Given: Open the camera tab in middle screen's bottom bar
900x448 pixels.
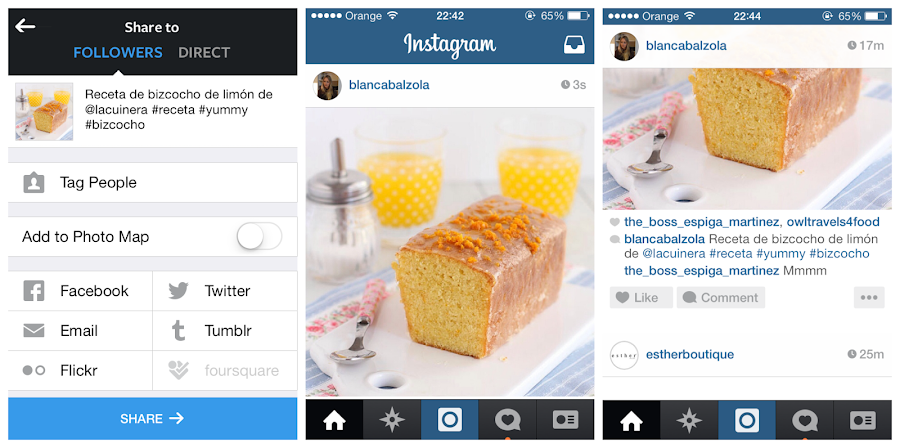Looking at the screenshot, I should [449, 420].
